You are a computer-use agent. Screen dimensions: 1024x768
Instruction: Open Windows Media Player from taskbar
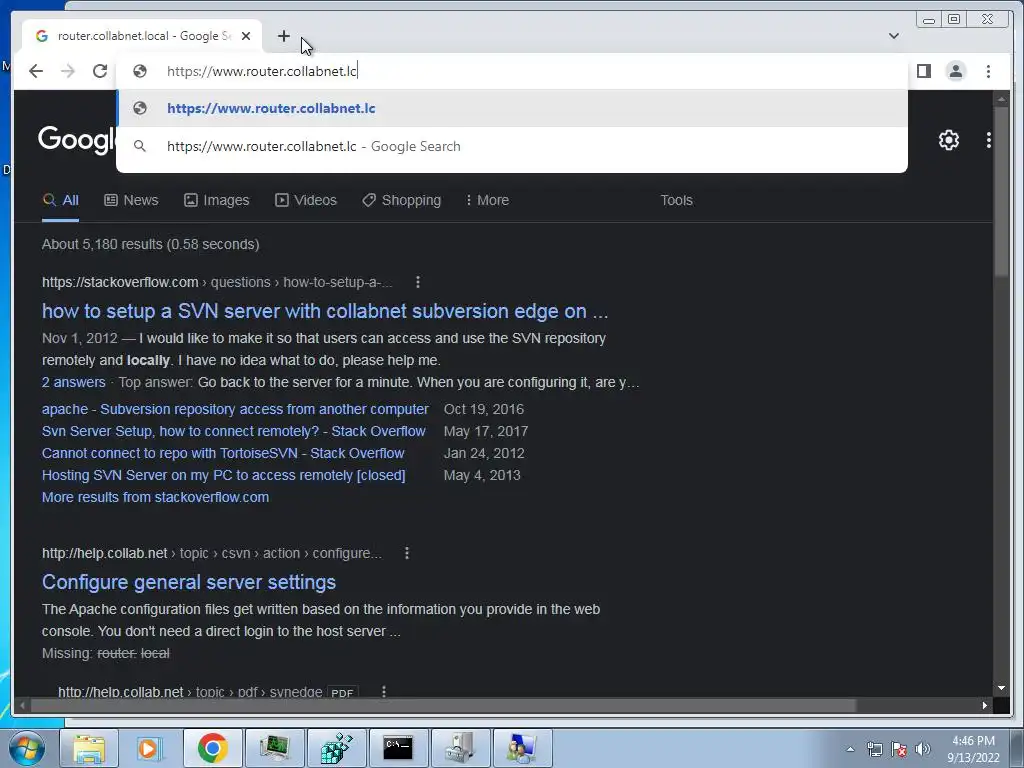[150, 748]
